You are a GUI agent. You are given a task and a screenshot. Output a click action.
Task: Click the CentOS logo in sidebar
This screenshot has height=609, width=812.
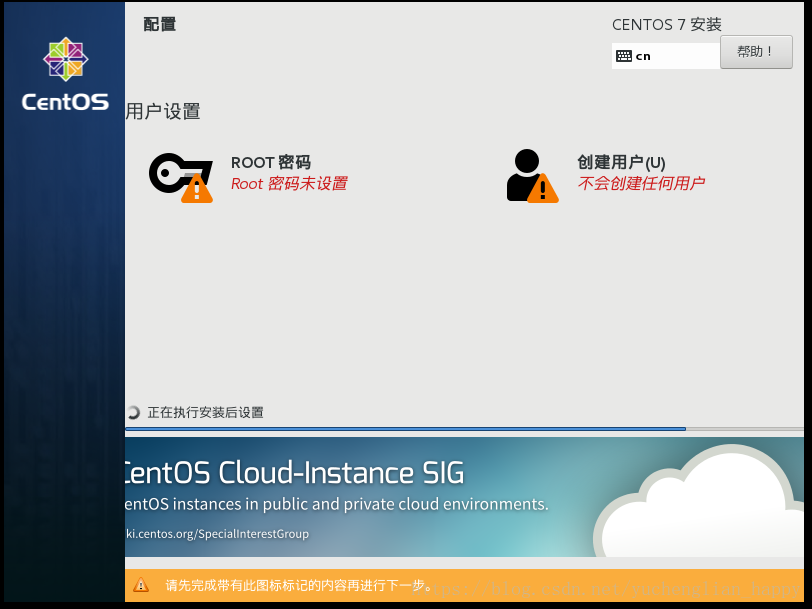pyautogui.click(x=65, y=74)
